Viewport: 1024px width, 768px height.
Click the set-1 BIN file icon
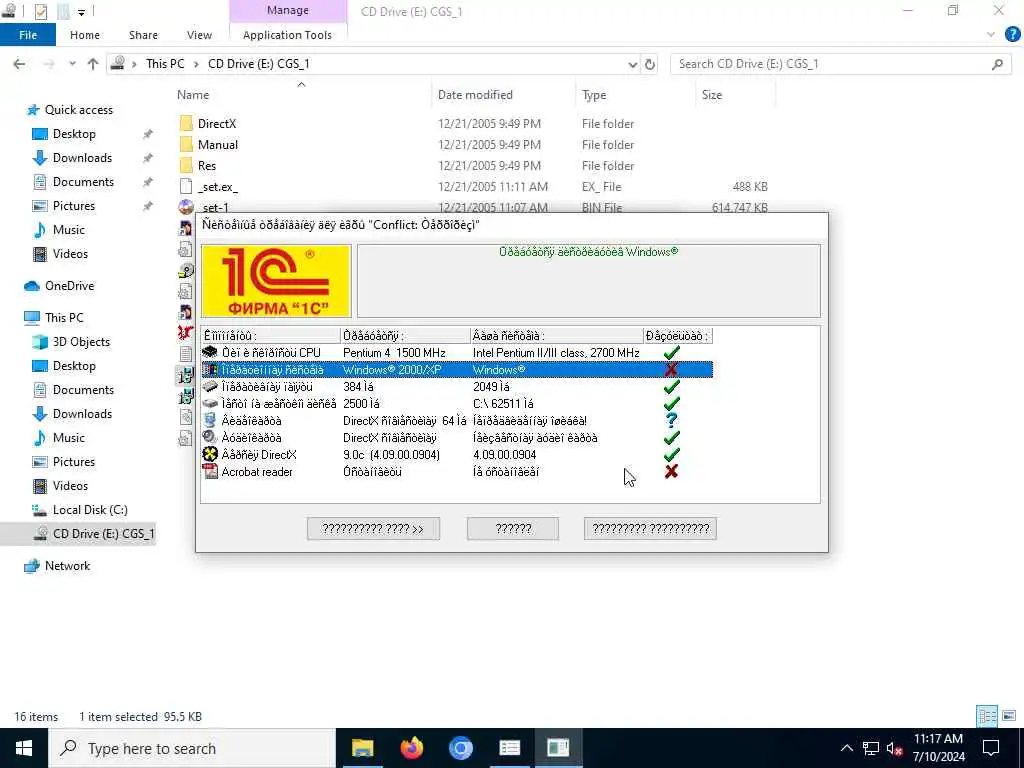[x=186, y=207]
